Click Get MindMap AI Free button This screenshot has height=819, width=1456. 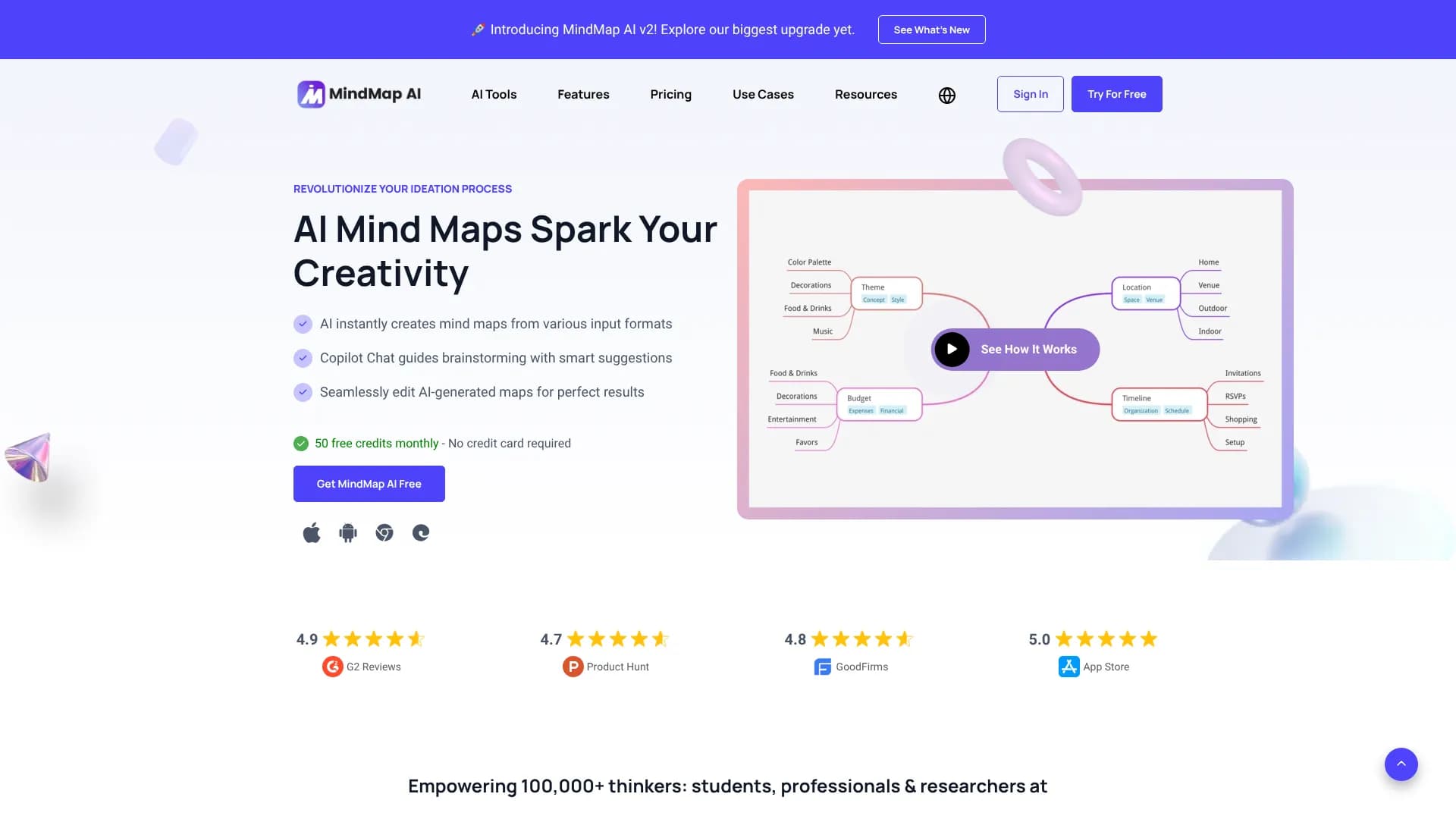point(369,484)
